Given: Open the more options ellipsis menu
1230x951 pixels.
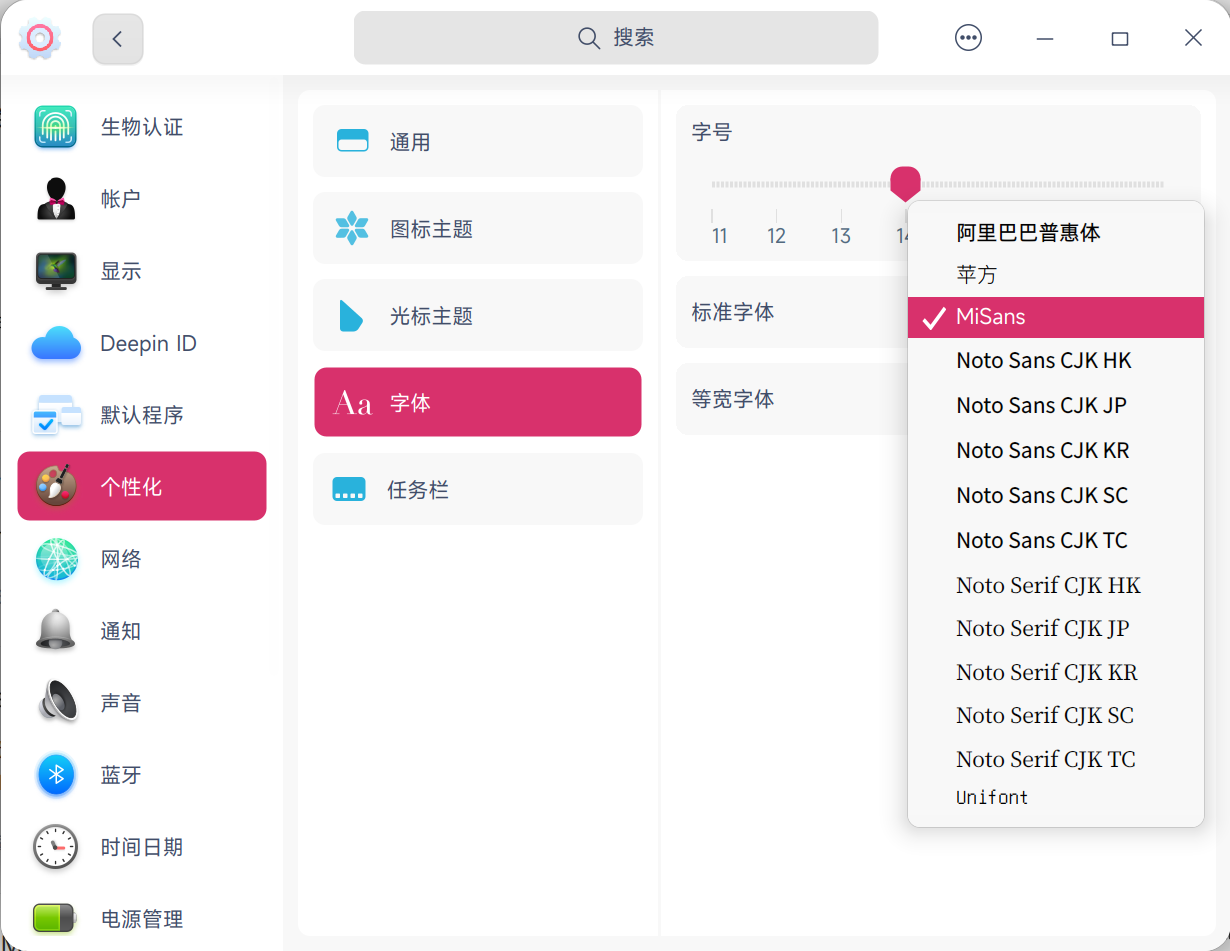Looking at the screenshot, I should [x=968, y=37].
